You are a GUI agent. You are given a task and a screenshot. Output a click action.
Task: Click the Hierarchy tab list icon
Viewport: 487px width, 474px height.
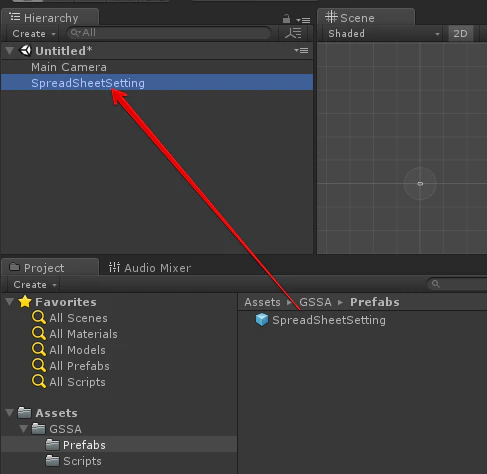(x=15, y=16)
